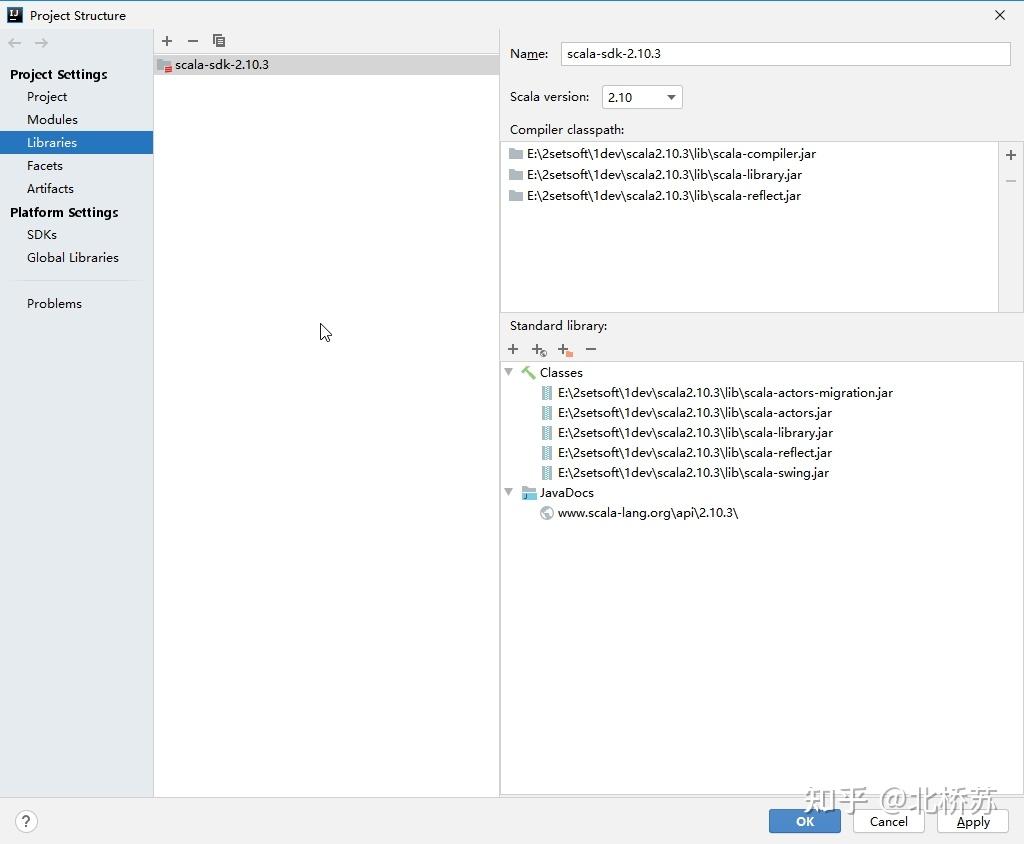1024x844 pixels.
Task: Apply the current library changes
Action: 972,821
